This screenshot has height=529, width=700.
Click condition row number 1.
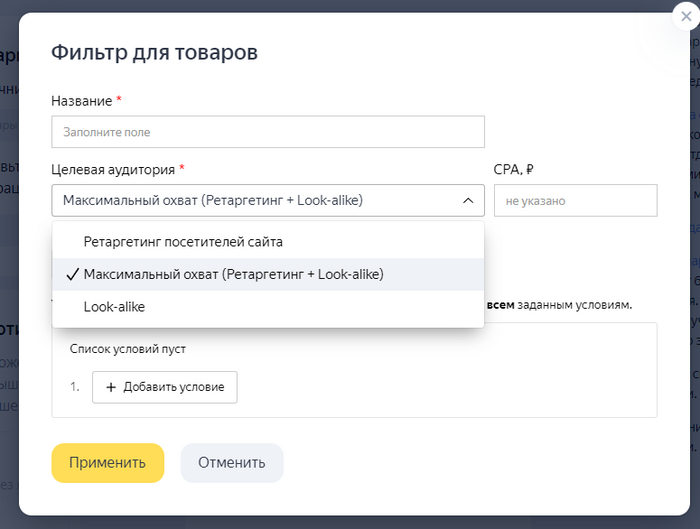[x=75, y=387]
